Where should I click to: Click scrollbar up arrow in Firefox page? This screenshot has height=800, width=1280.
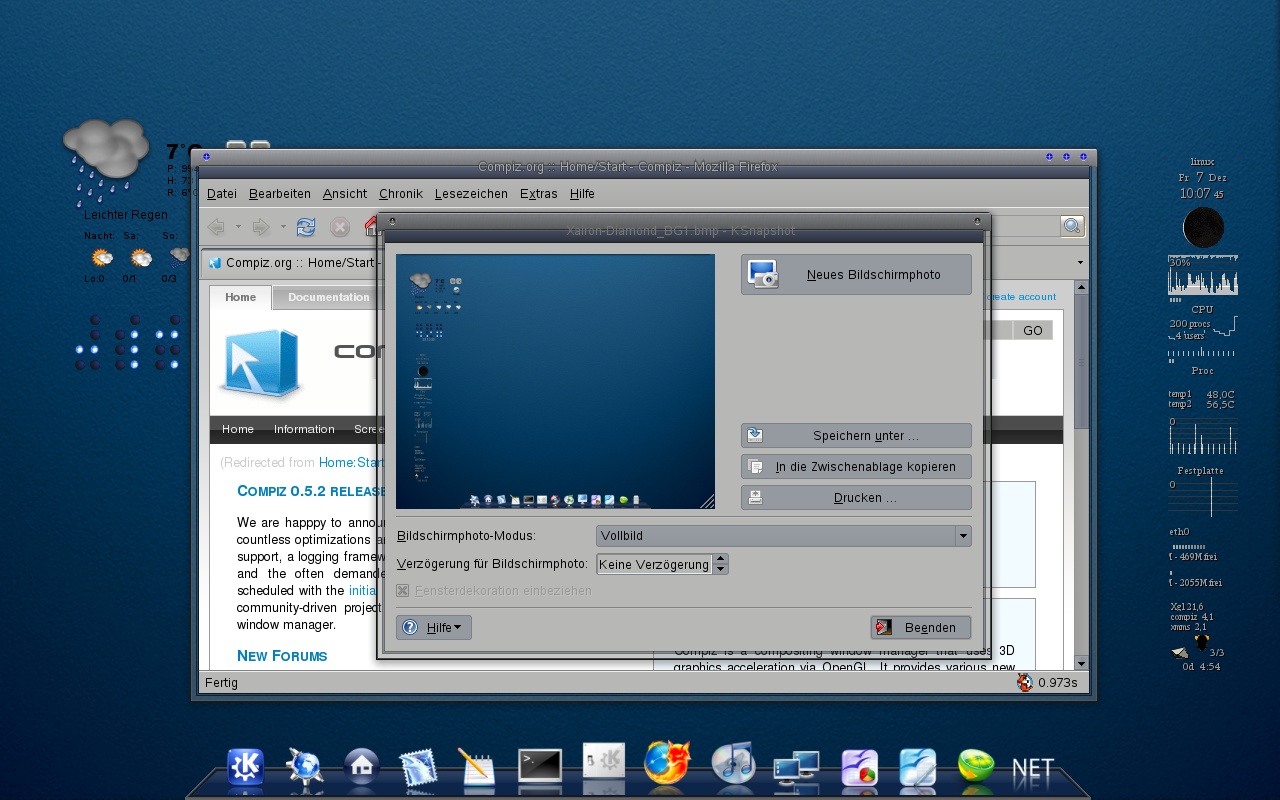tap(1081, 287)
